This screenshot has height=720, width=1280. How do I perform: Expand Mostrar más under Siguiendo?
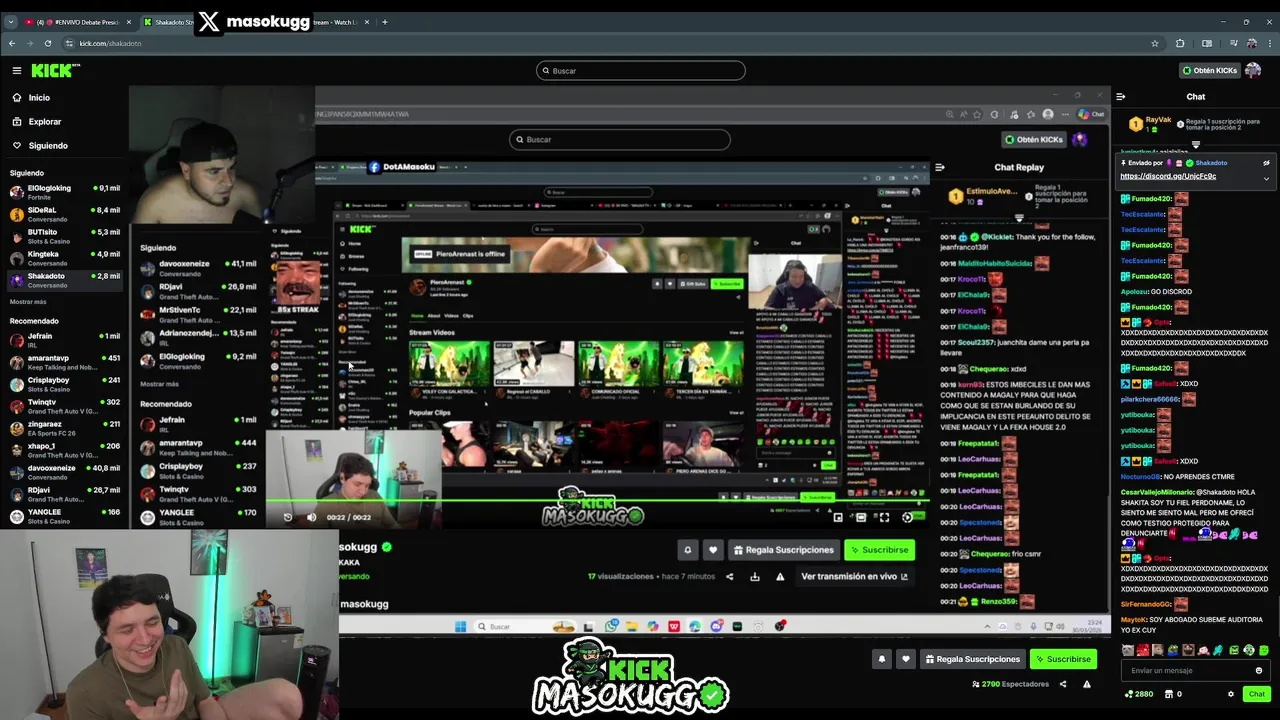28,301
